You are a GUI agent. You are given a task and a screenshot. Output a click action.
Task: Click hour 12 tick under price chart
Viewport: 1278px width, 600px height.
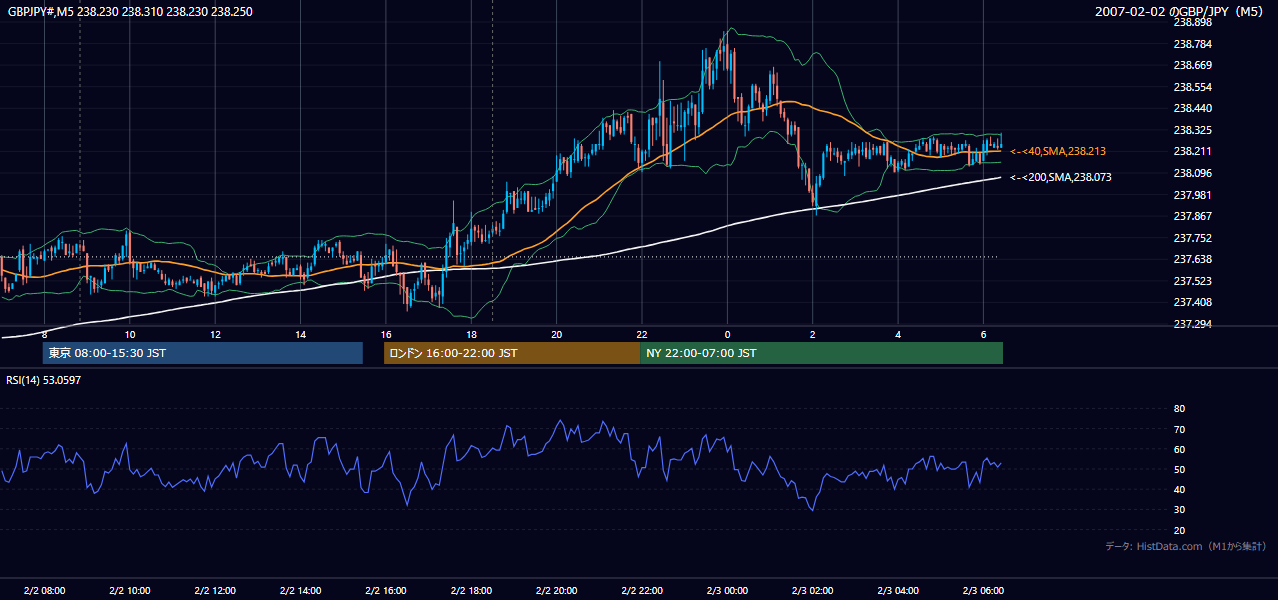coord(215,334)
